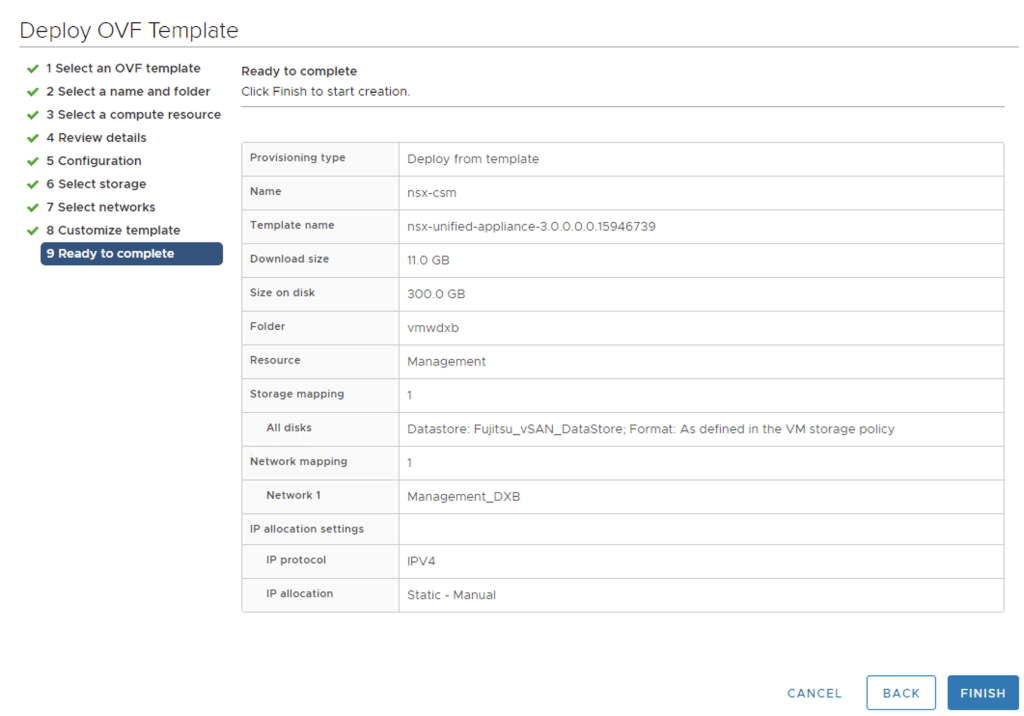The image size is (1024, 716).
Task: Jump to step 3 Select a compute resource
Action: (132, 115)
